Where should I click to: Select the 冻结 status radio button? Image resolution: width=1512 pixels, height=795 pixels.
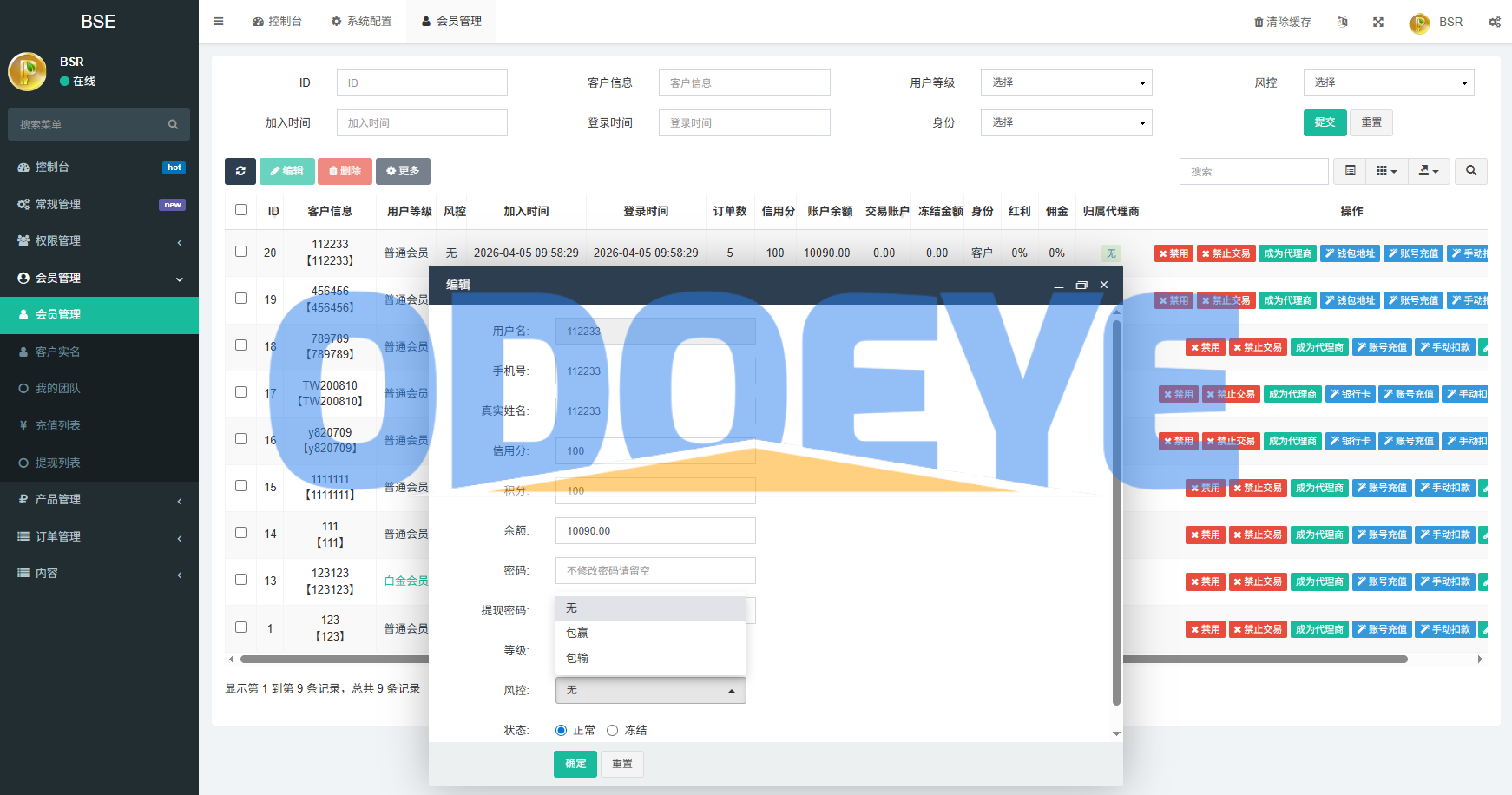(612, 731)
